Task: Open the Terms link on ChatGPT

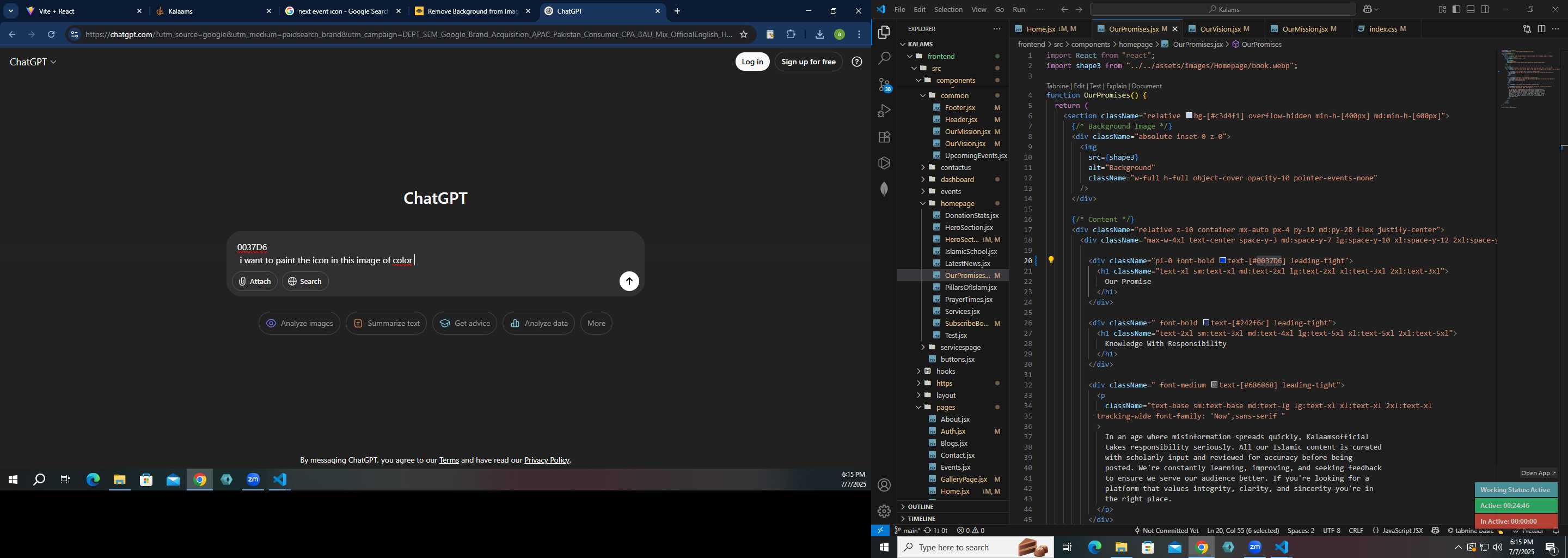Action: click(x=449, y=460)
